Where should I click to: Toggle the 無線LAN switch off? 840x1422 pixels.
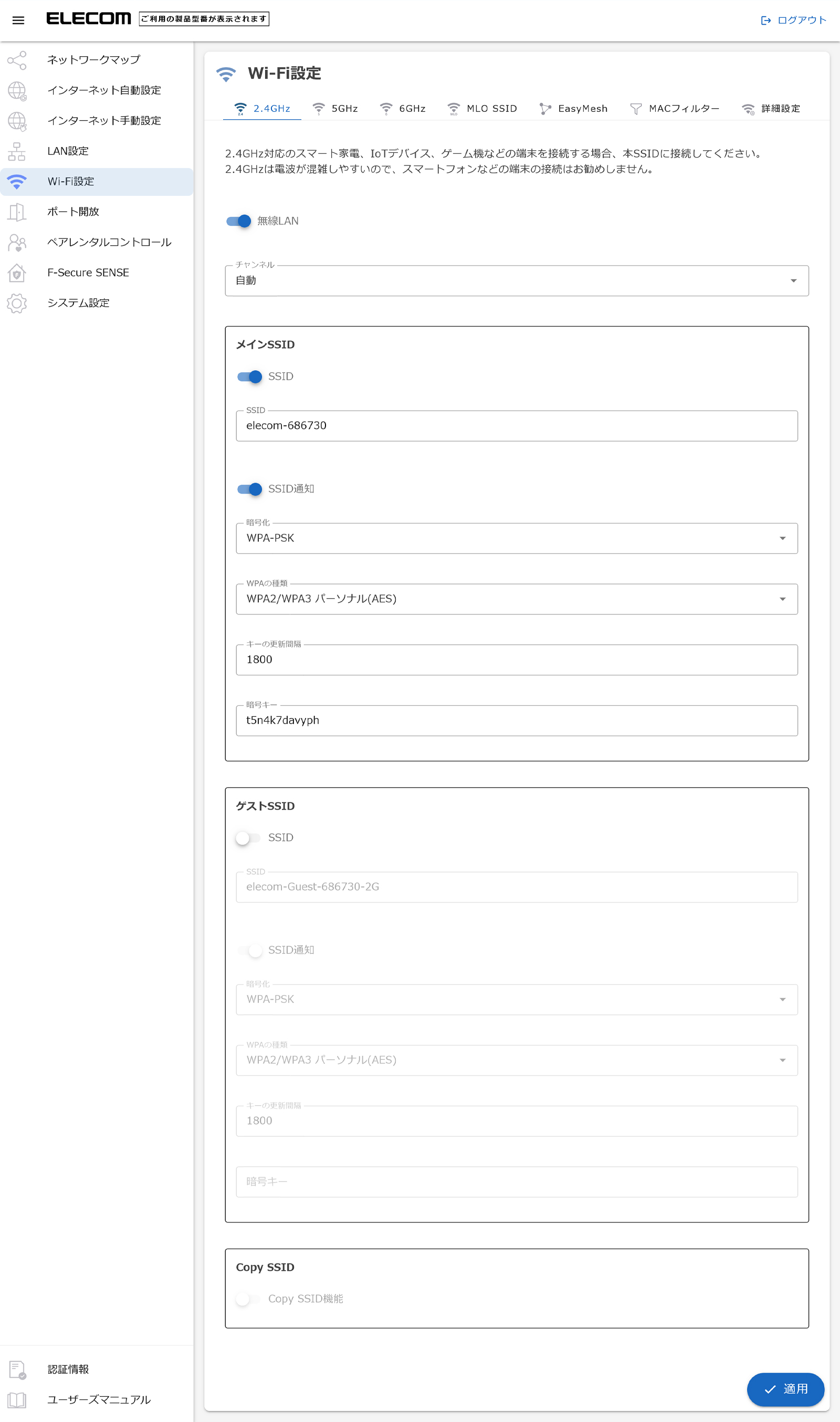238,221
